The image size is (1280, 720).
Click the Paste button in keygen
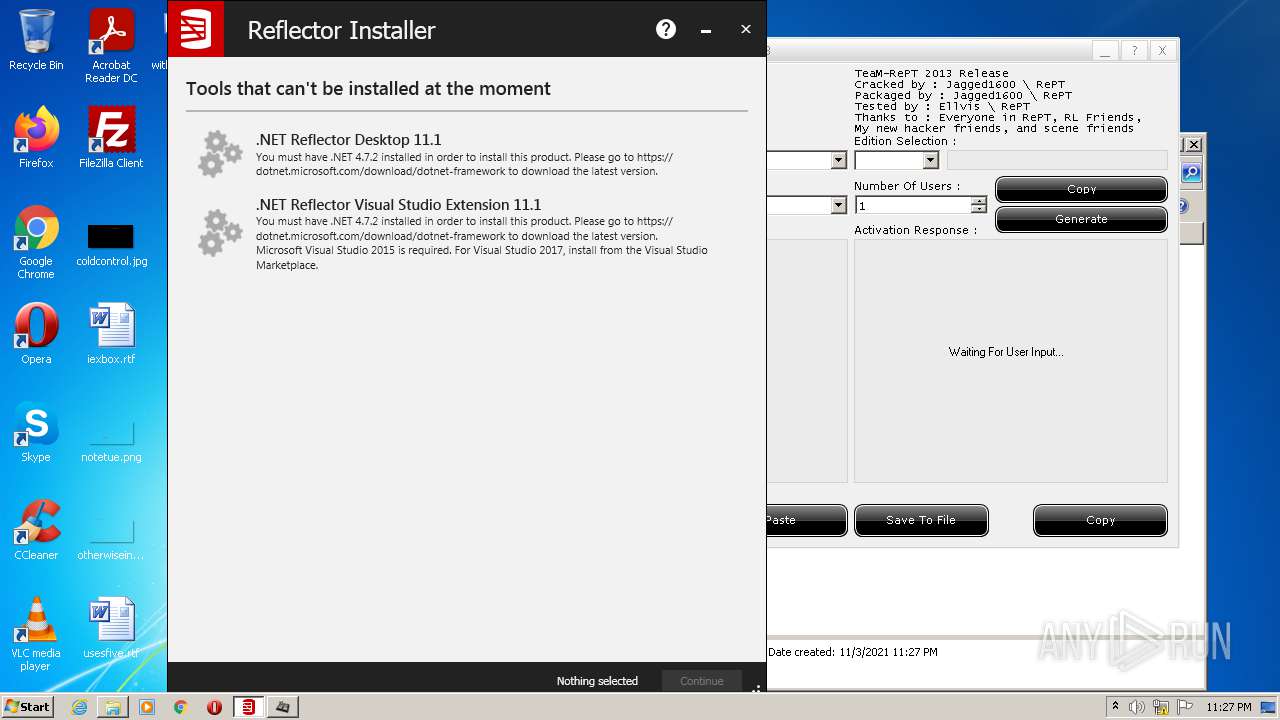pos(807,520)
